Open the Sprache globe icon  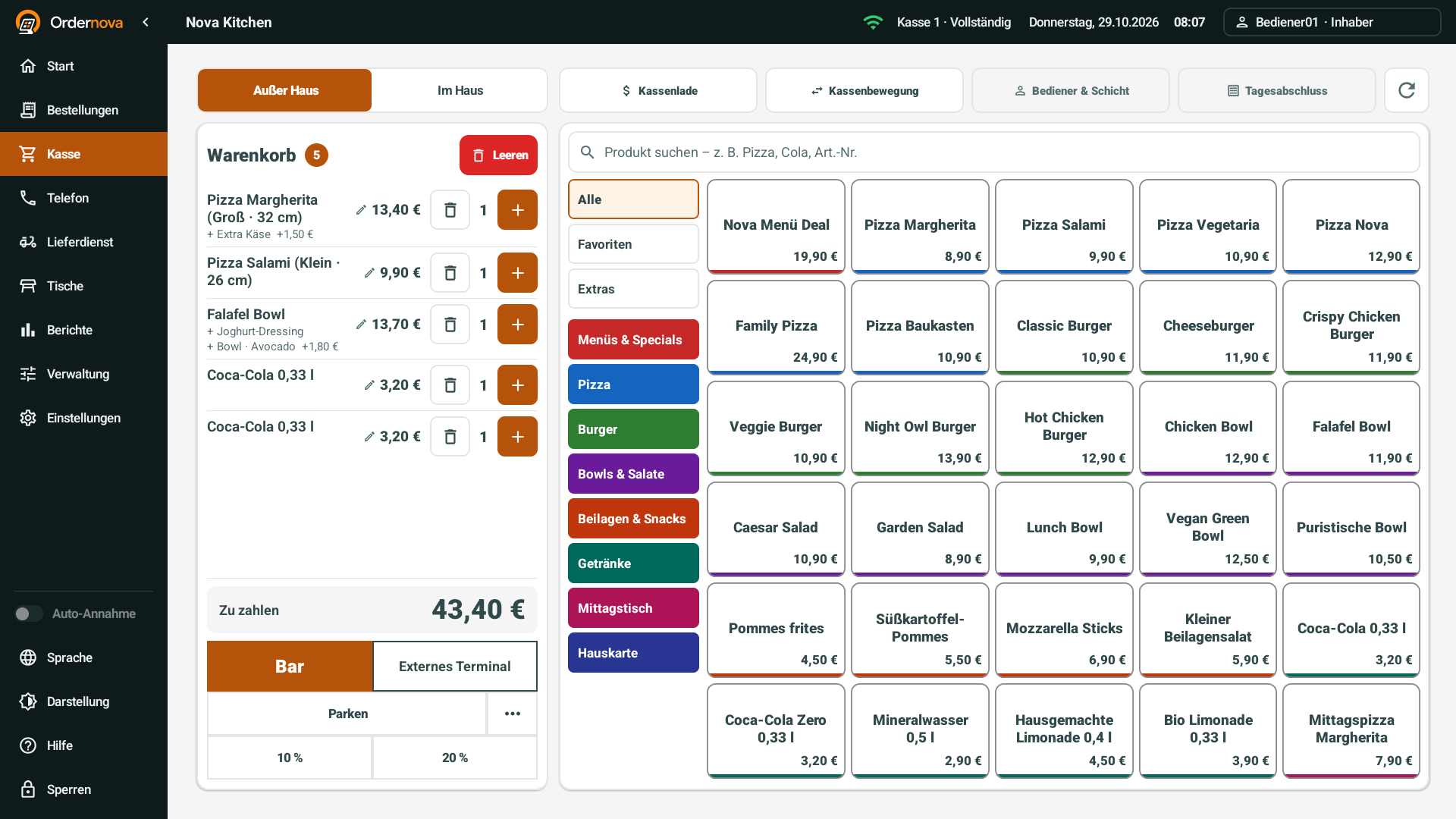pyautogui.click(x=28, y=657)
